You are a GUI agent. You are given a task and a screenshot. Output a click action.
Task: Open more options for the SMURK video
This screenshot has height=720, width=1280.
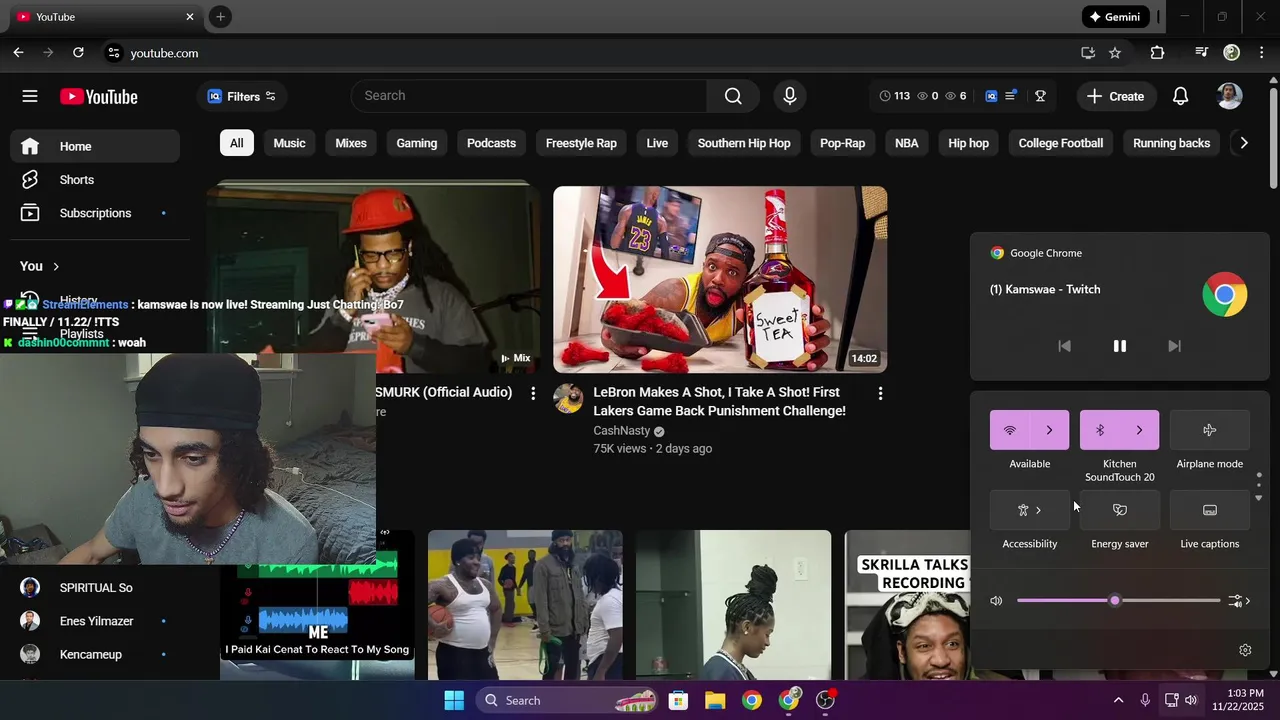pyautogui.click(x=532, y=394)
